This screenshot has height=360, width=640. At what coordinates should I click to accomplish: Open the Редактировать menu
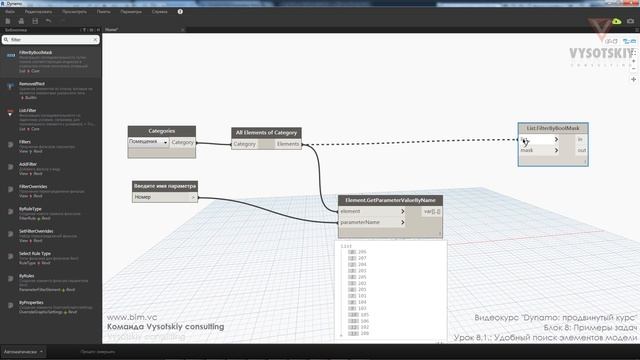click(38, 12)
